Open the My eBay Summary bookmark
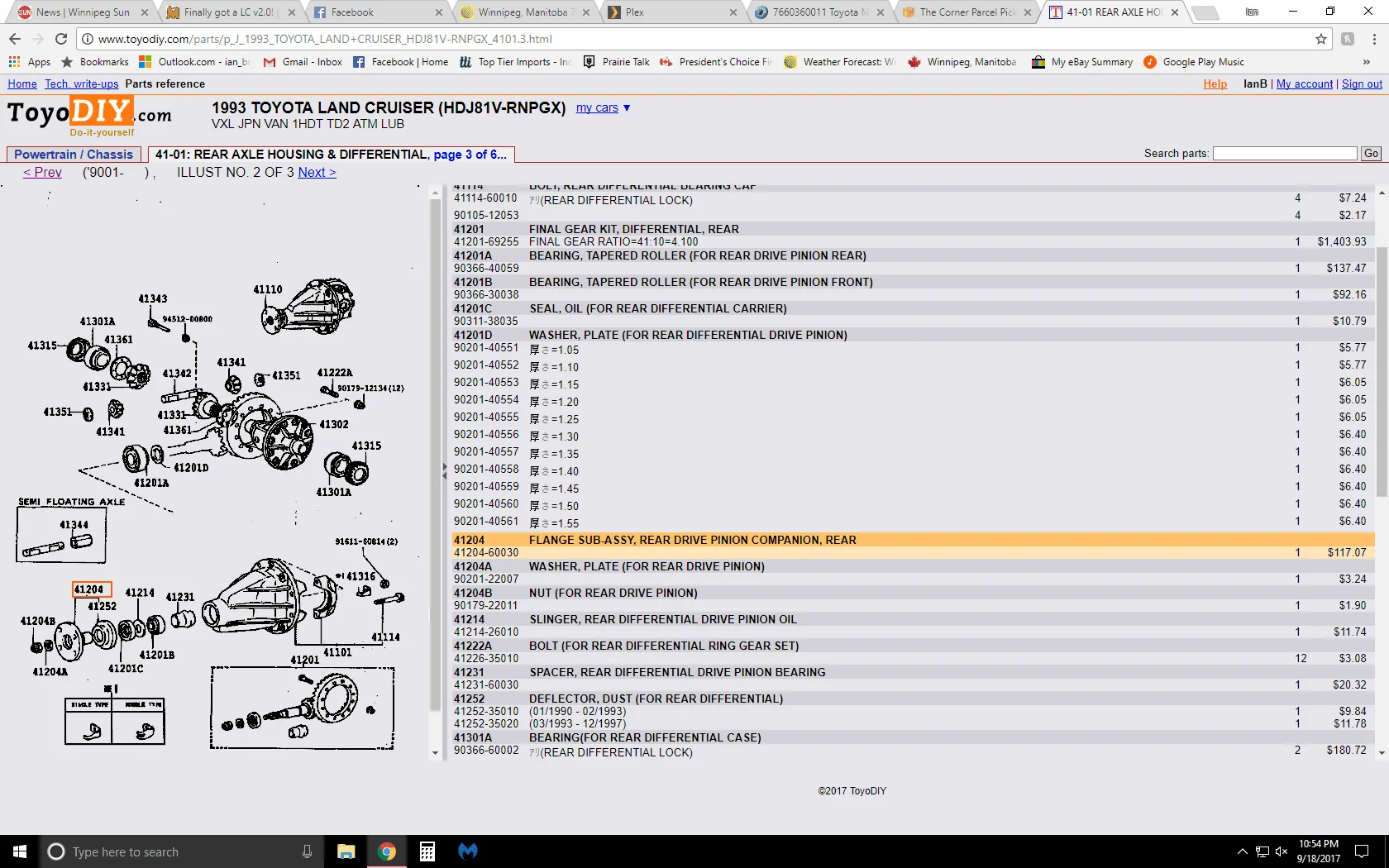 coord(1082,62)
